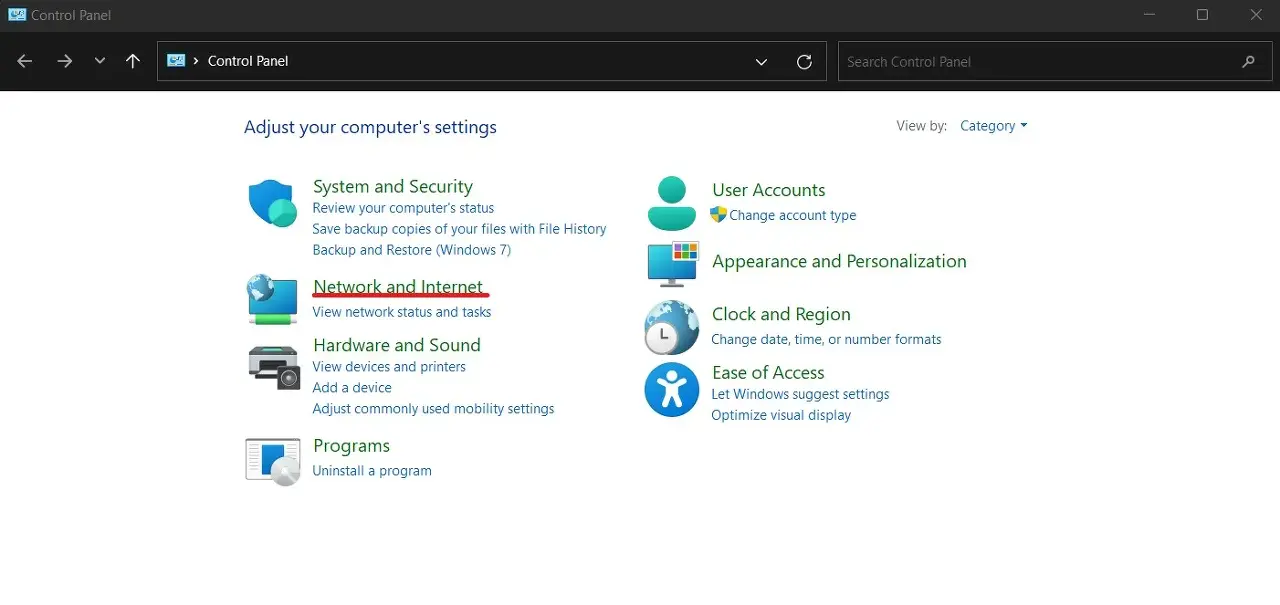Open Network and Internet category
1280x605 pixels.
tap(398, 287)
